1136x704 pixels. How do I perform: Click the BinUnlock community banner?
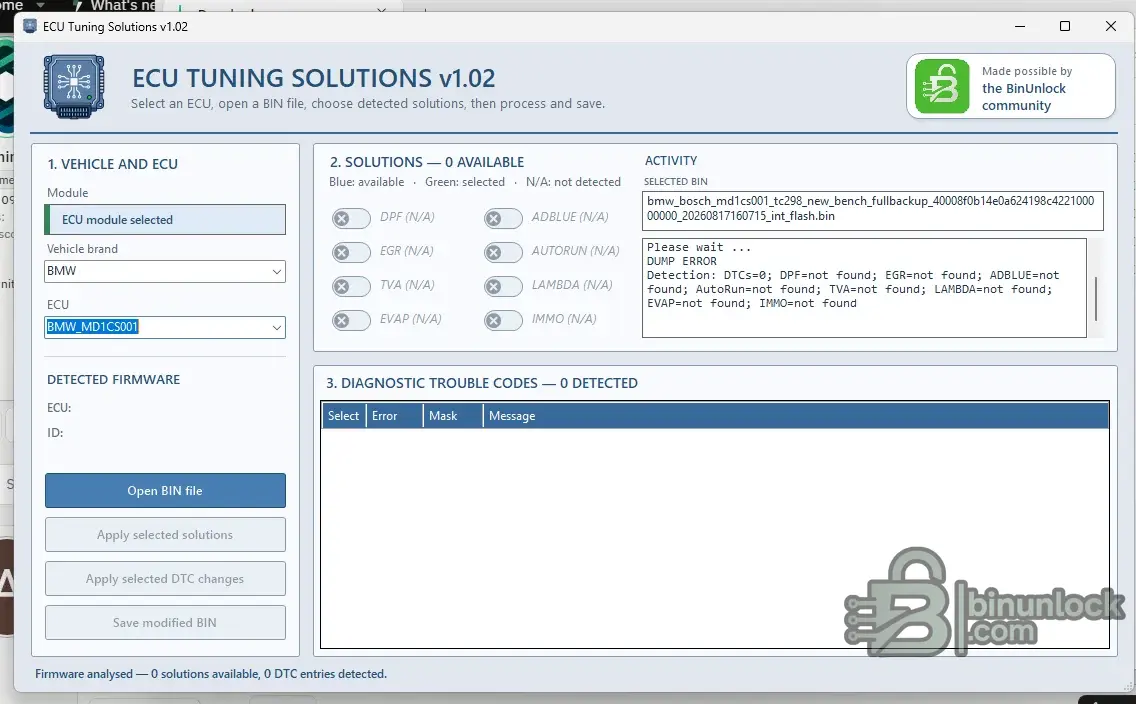(1011, 86)
